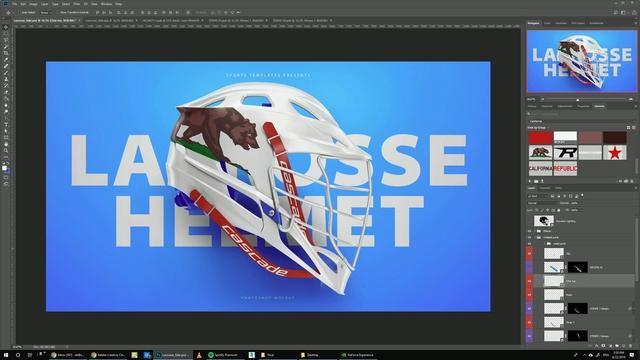Select the Clone Stamp tool
This screenshot has width=640, height=360.
click(x=6, y=79)
